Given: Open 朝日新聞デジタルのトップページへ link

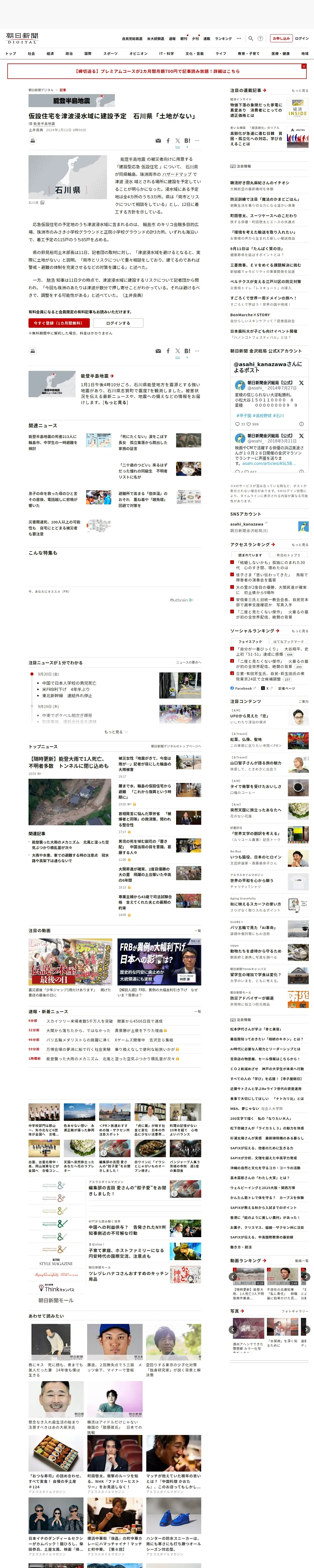Looking at the screenshot, I should coord(176,746).
